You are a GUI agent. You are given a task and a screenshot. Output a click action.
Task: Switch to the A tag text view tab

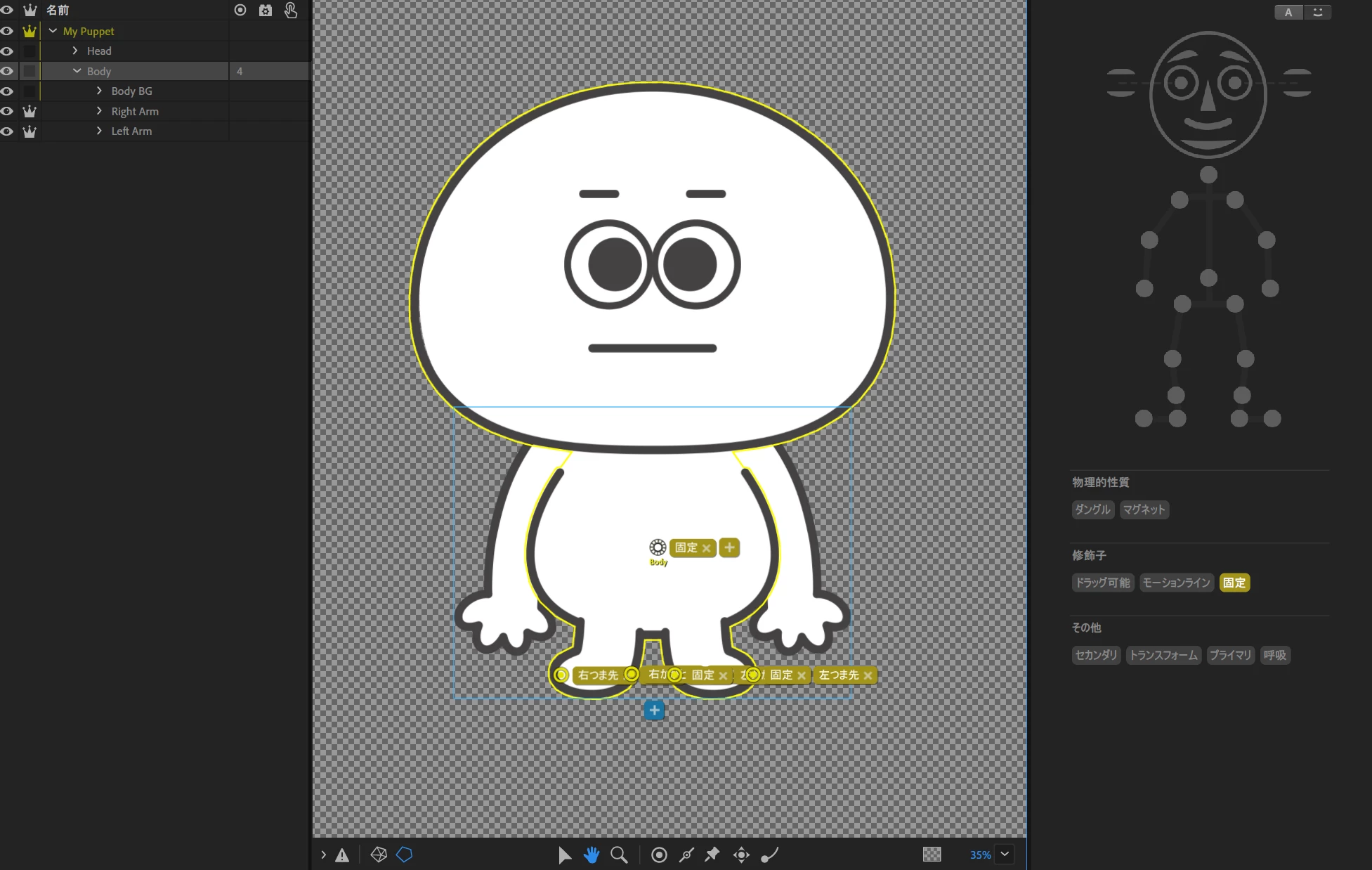(1288, 12)
